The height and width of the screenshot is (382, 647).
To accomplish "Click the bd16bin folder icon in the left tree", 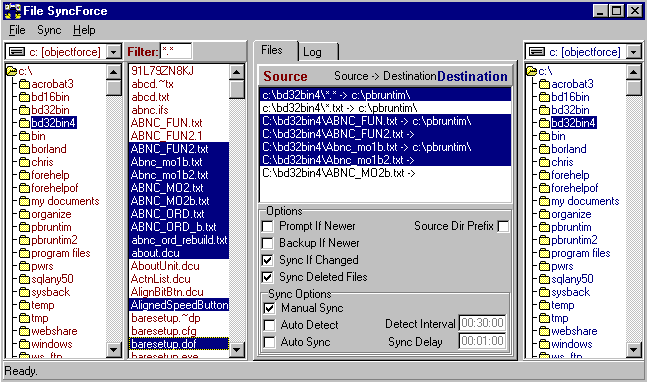I will (x=25, y=97).
